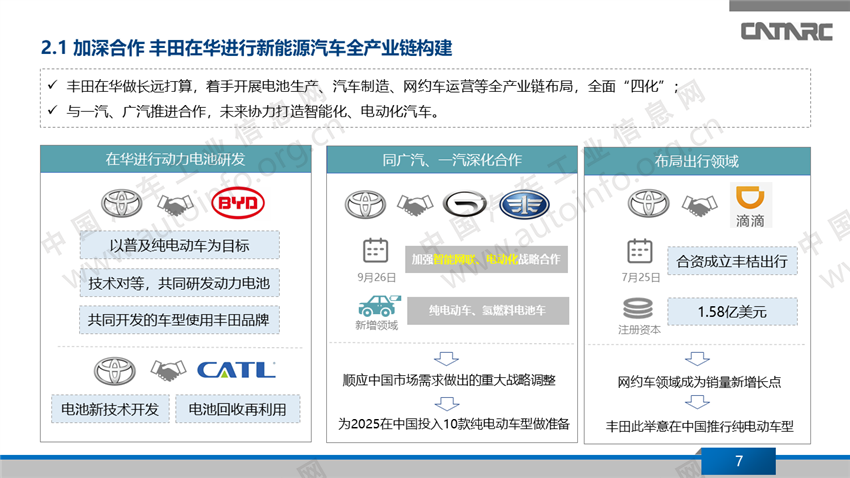Click the handshake icon beside the GAC logo
The image size is (850, 478).
415,205
